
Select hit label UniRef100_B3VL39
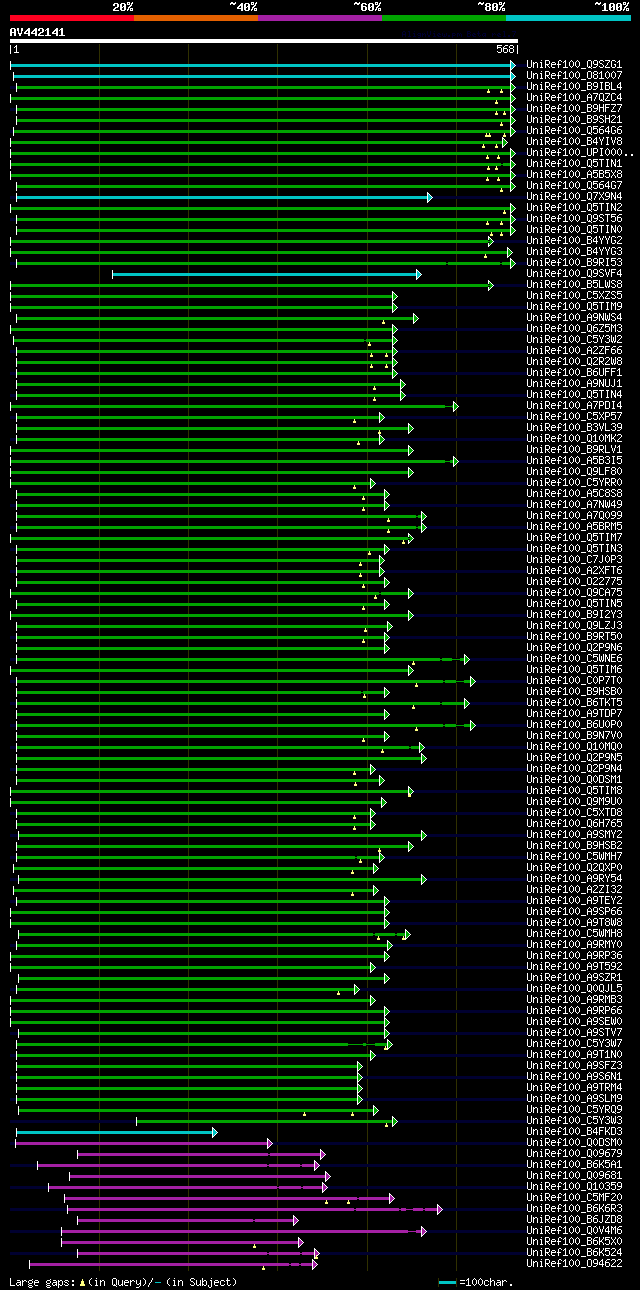tap(574, 427)
